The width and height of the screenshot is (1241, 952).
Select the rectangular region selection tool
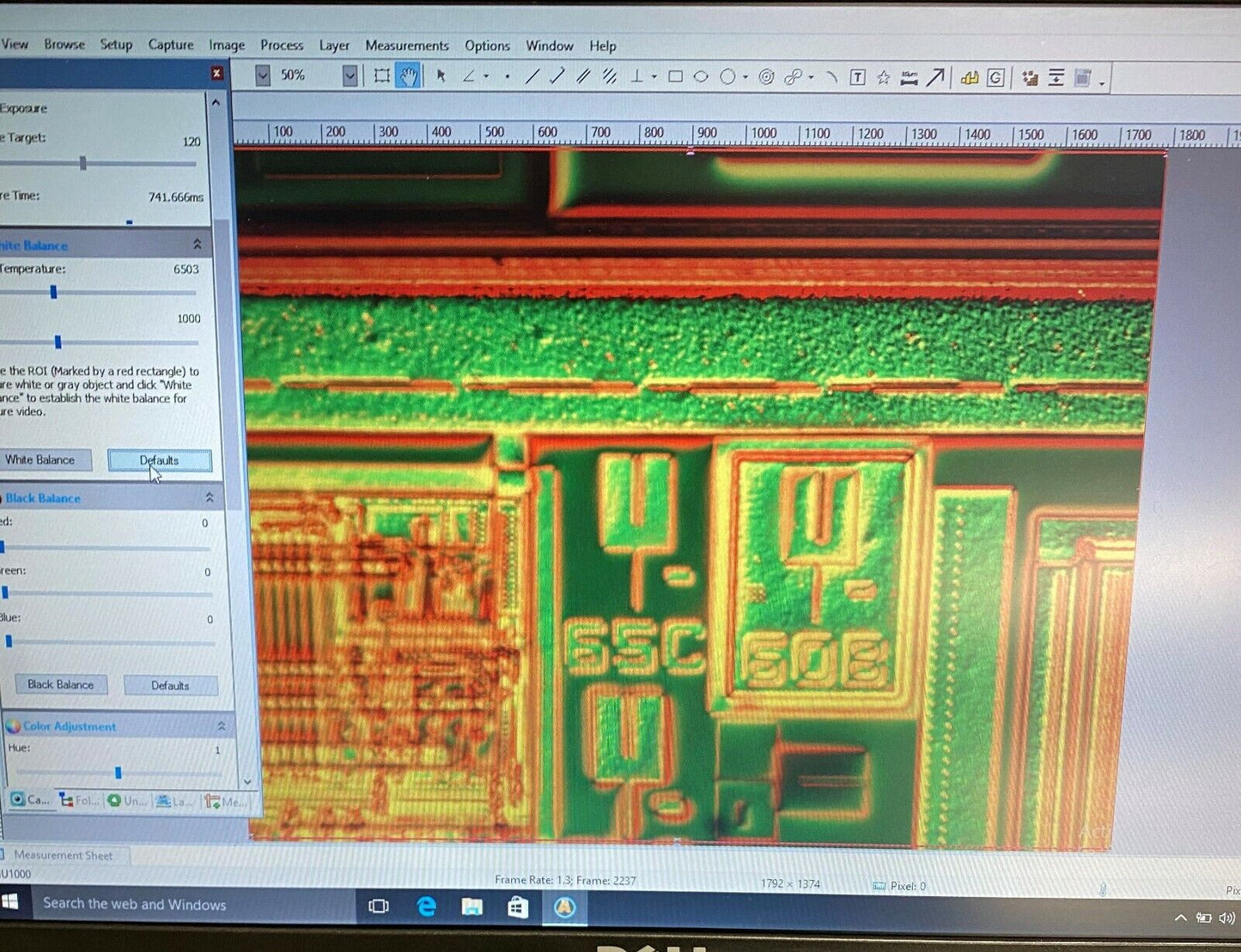(x=382, y=76)
